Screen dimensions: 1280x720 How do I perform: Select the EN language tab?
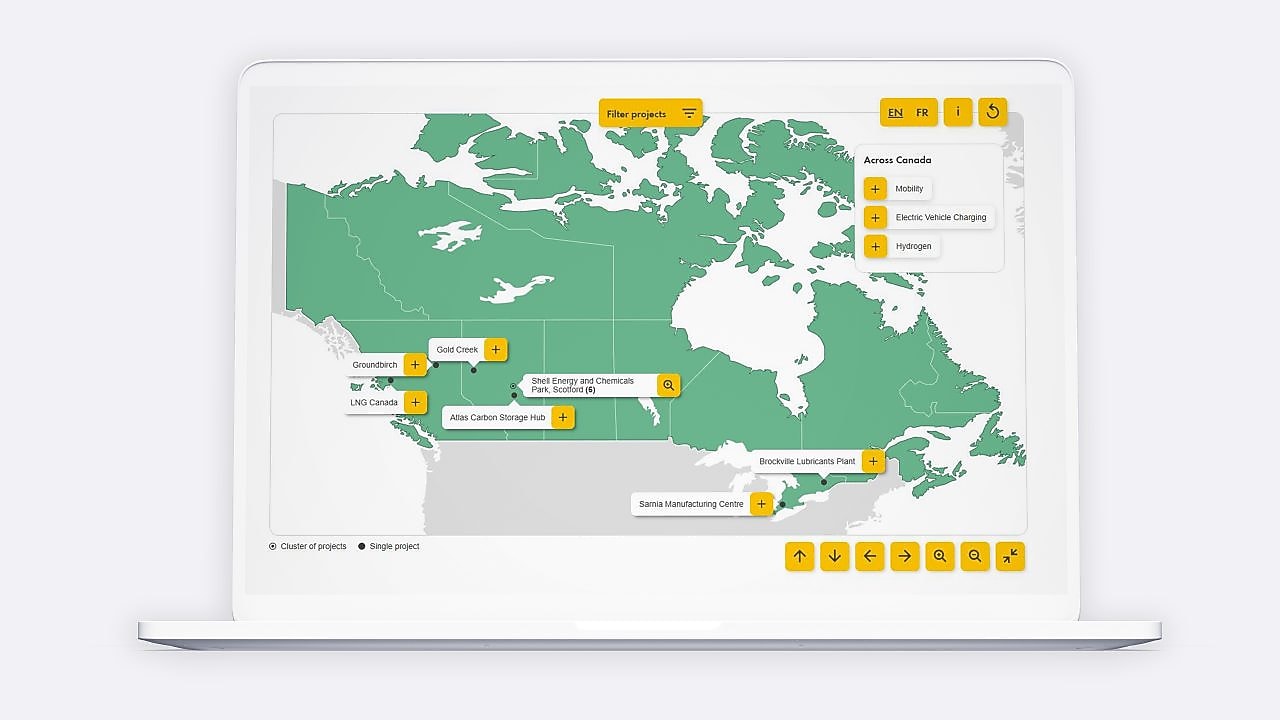point(895,112)
